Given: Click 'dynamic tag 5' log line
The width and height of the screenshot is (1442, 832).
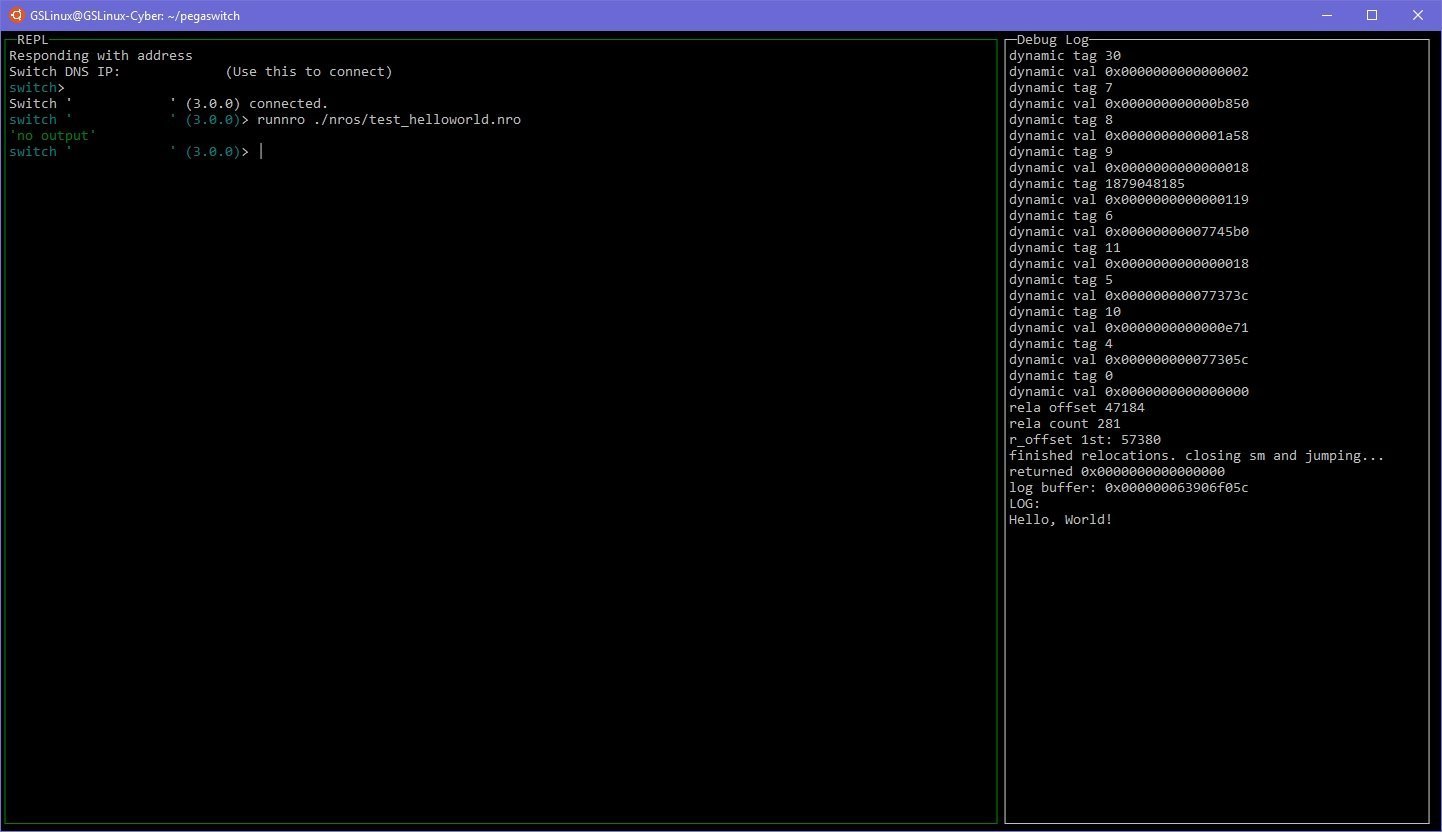Looking at the screenshot, I should [x=1061, y=280].
